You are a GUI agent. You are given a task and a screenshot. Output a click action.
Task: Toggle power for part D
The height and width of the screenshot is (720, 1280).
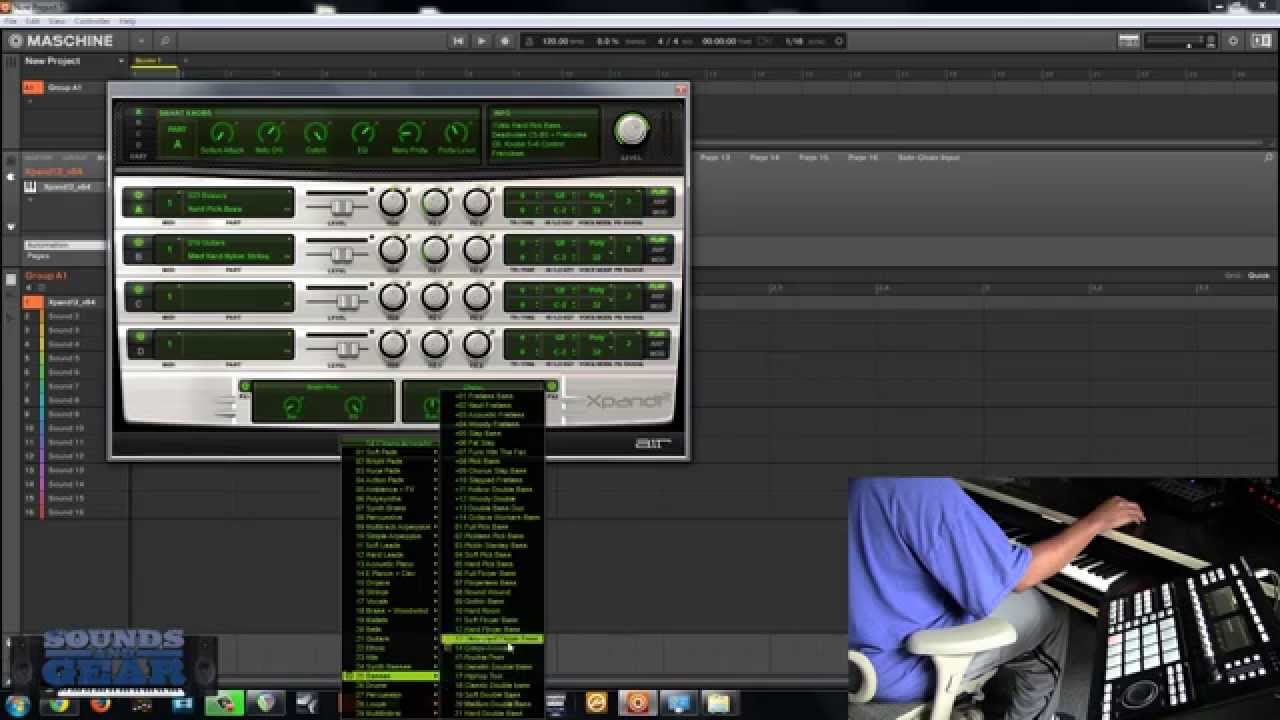pyautogui.click(x=138, y=337)
